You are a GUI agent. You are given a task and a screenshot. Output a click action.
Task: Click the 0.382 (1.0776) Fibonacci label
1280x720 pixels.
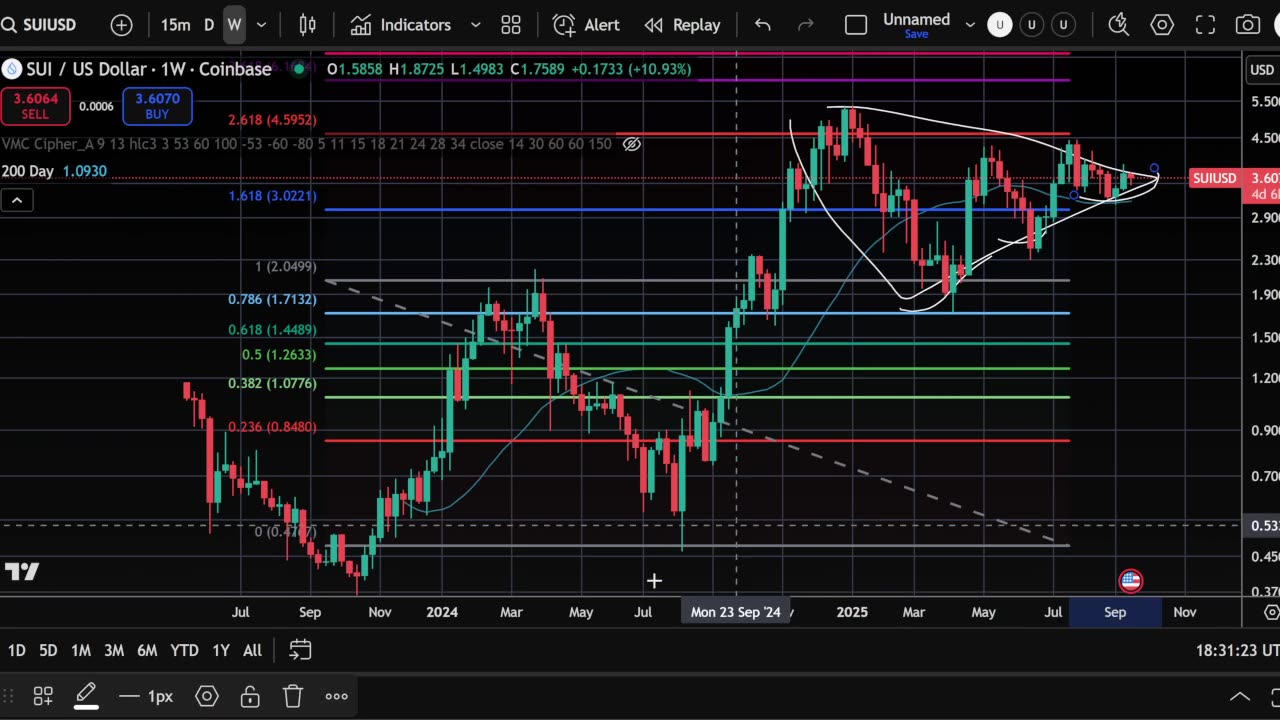(x=272, y=384)
